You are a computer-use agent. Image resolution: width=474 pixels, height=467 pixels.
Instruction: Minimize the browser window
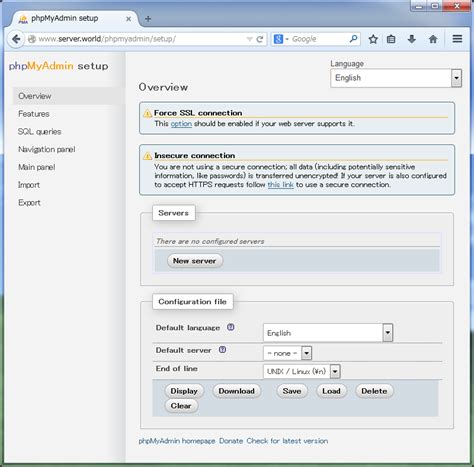click(x=420, y=6)
